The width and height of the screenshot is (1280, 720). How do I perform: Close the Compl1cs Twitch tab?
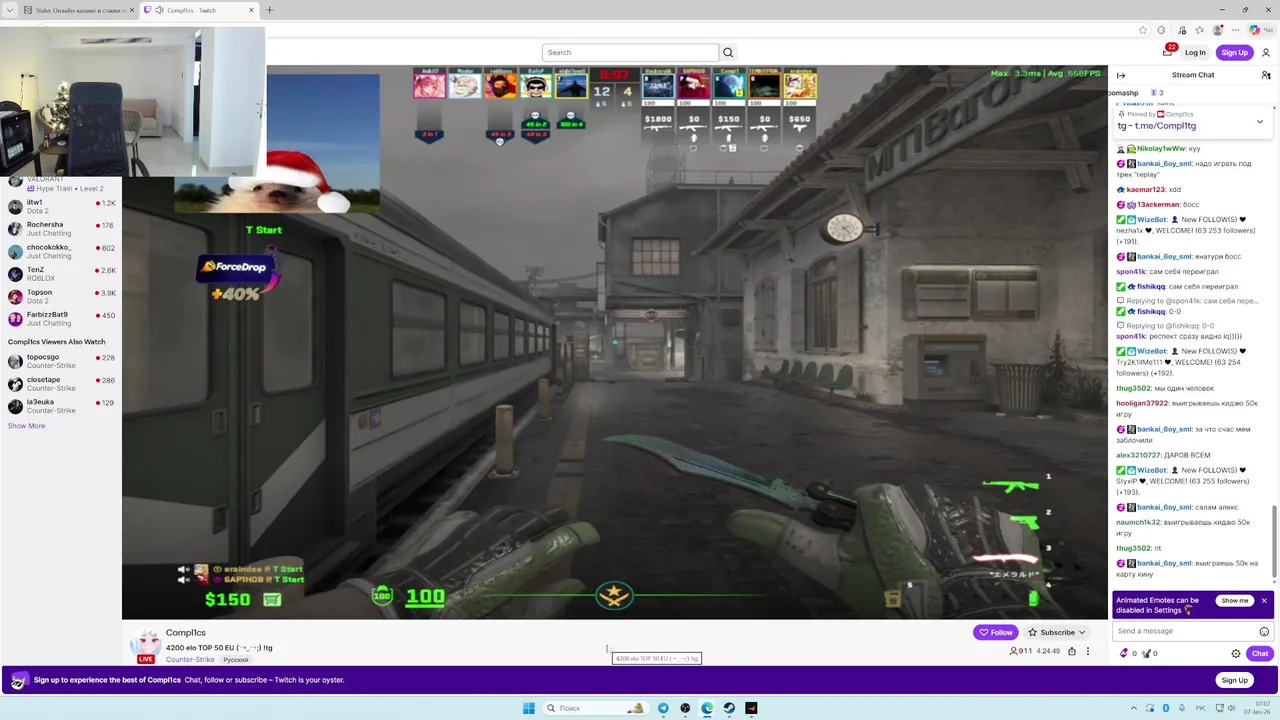tap(252, 10)
